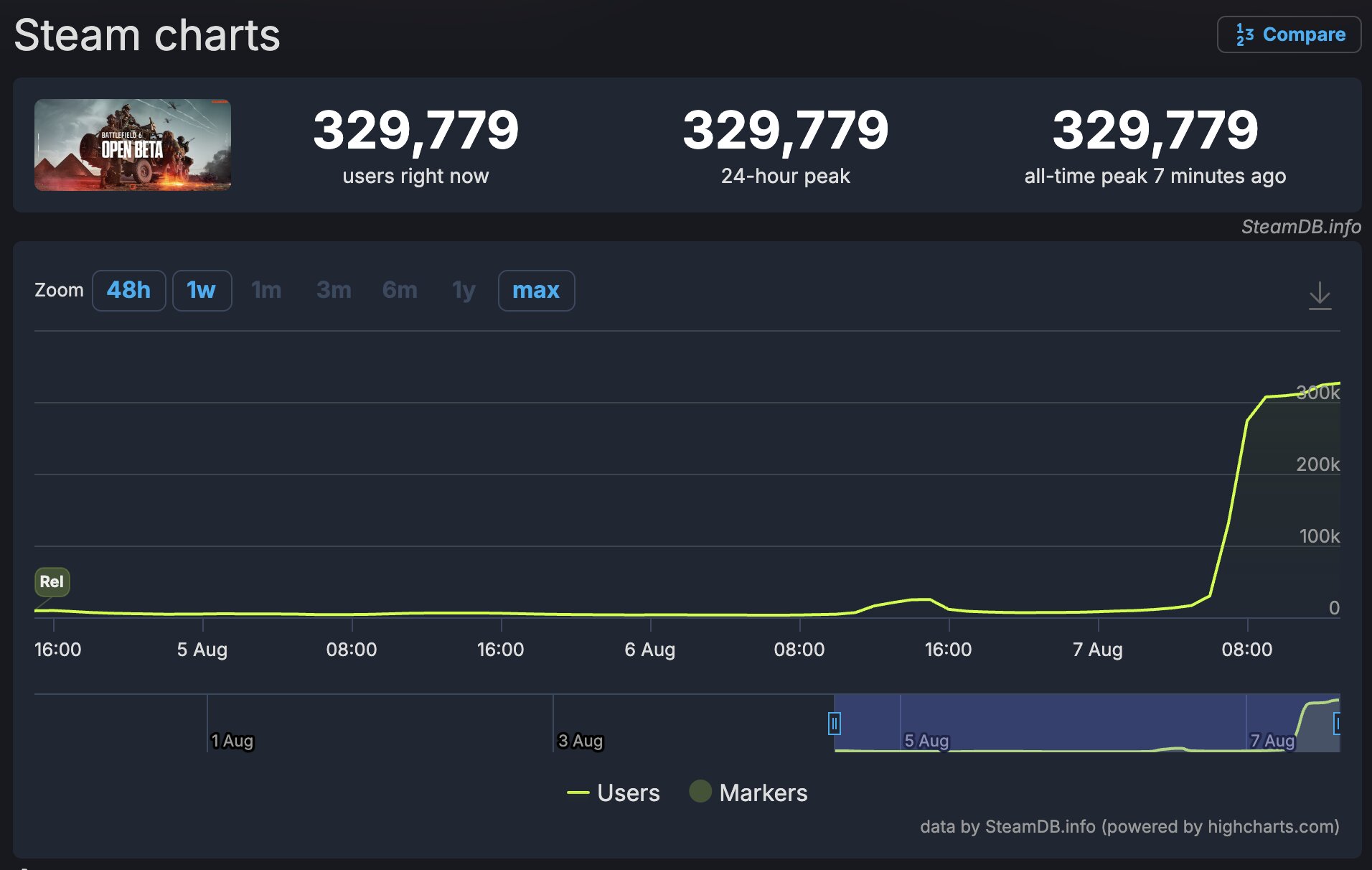Click the highlighted navigator selection range
Screen dimensions: 1372x870
[x=1086, y=722]
